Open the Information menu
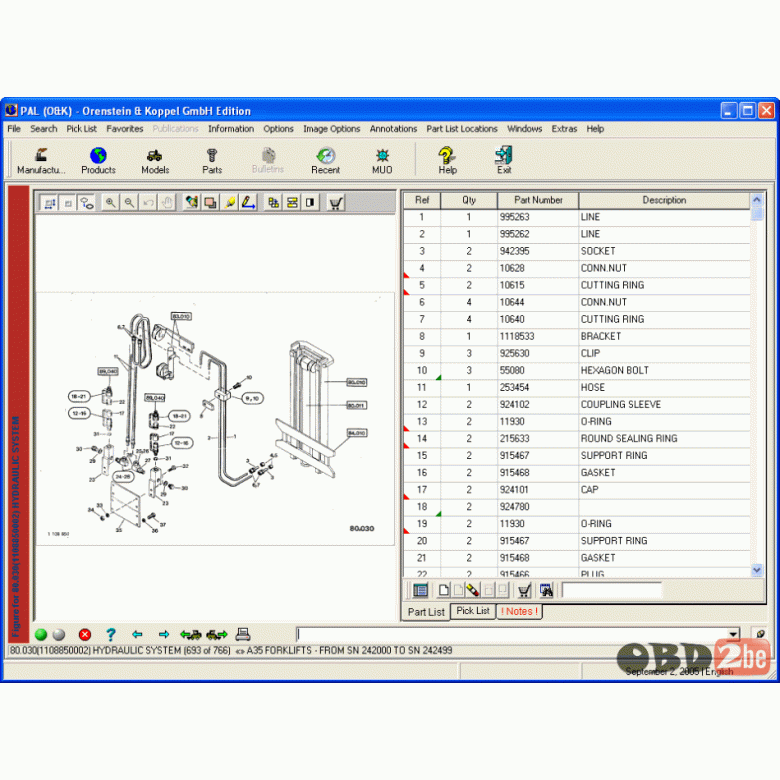Image resolution: width=780 pixels, height=780 pixels. click(231, 129)
